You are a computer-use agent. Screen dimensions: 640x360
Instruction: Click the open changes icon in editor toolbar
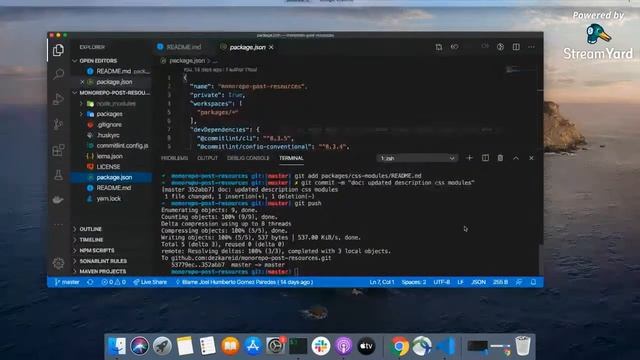coord(439,47)
